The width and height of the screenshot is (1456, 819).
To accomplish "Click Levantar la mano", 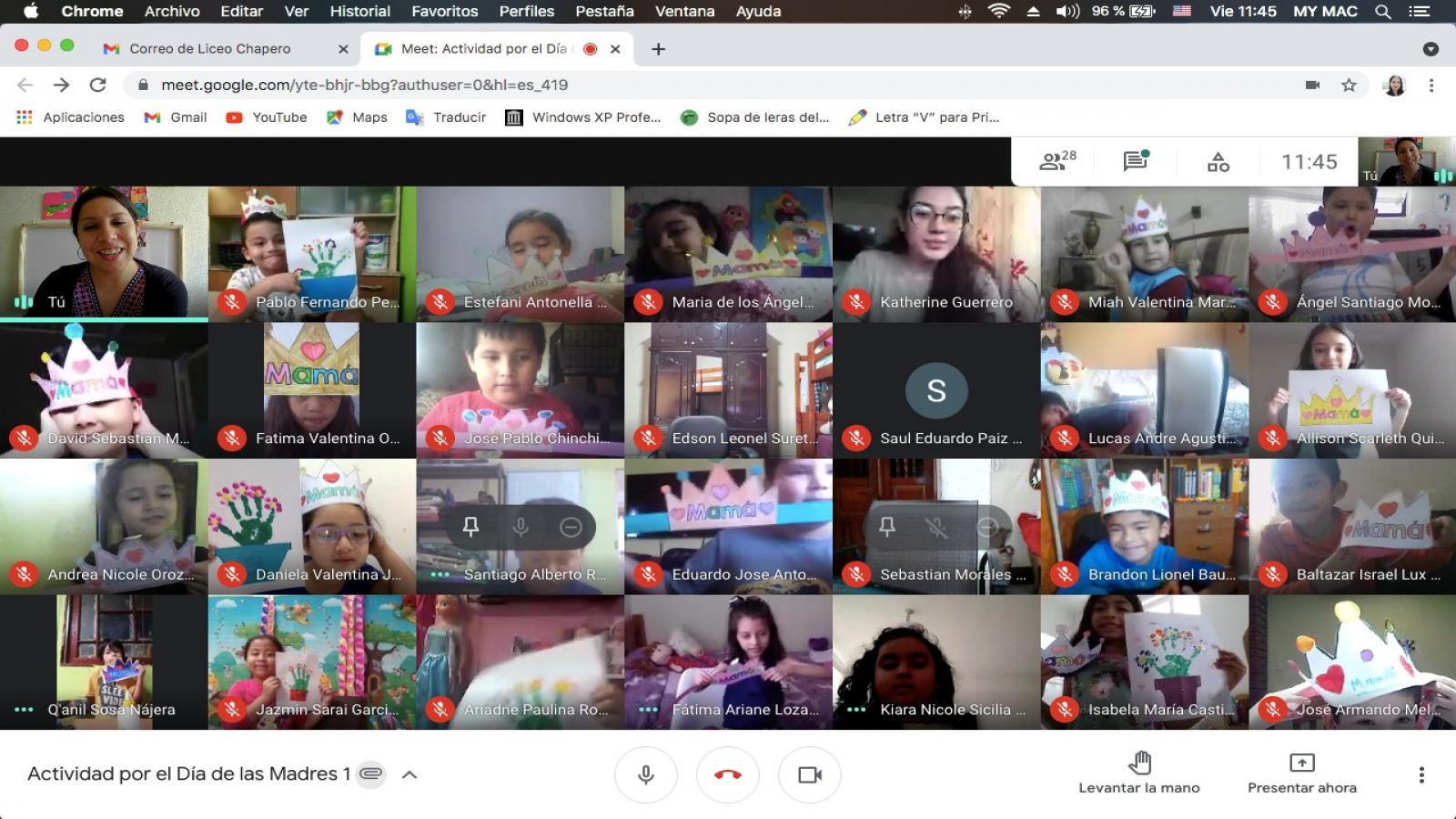I will pos(1139,773).
